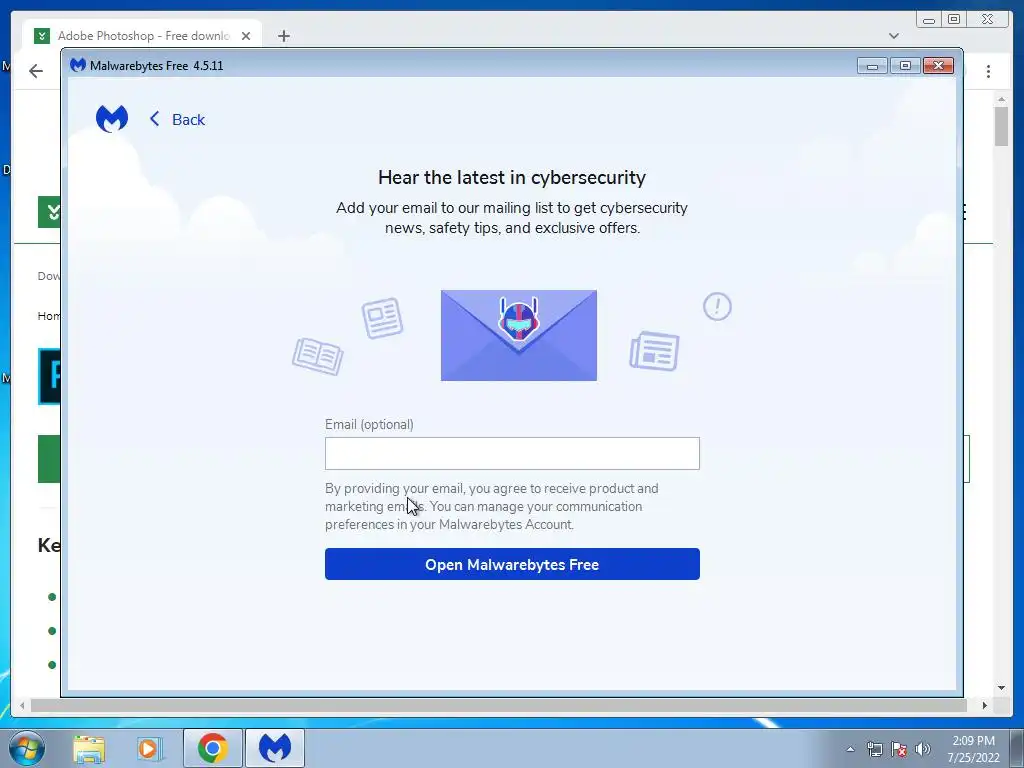
Task: Go back in the Chrome browser
Action: coord(36,71)
